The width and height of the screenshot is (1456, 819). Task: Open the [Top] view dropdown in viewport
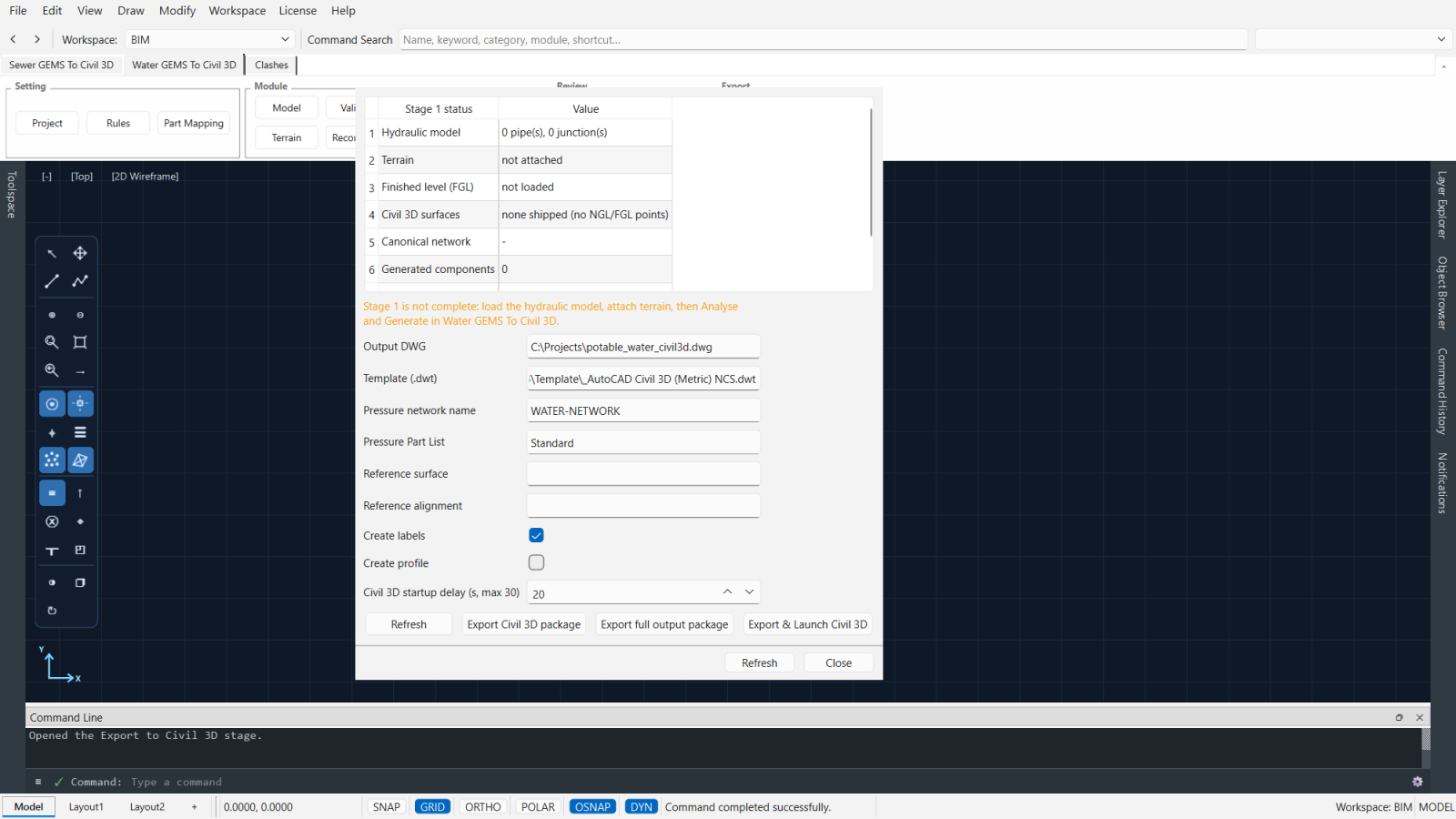[82, 177]
